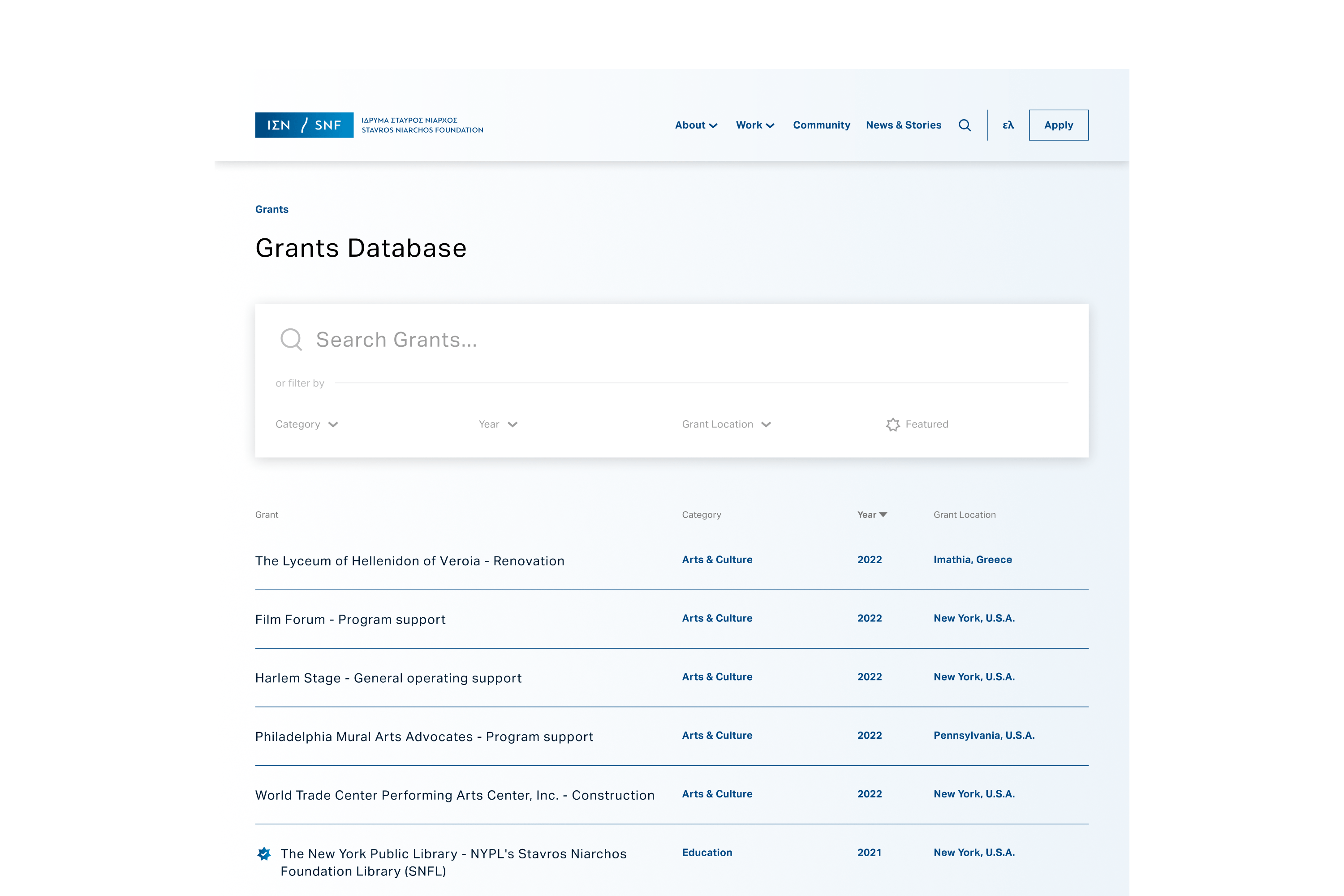This screenshot has height=896, width=1344.
Task: Click the Apply button
Action: (x=1058, y=125)
